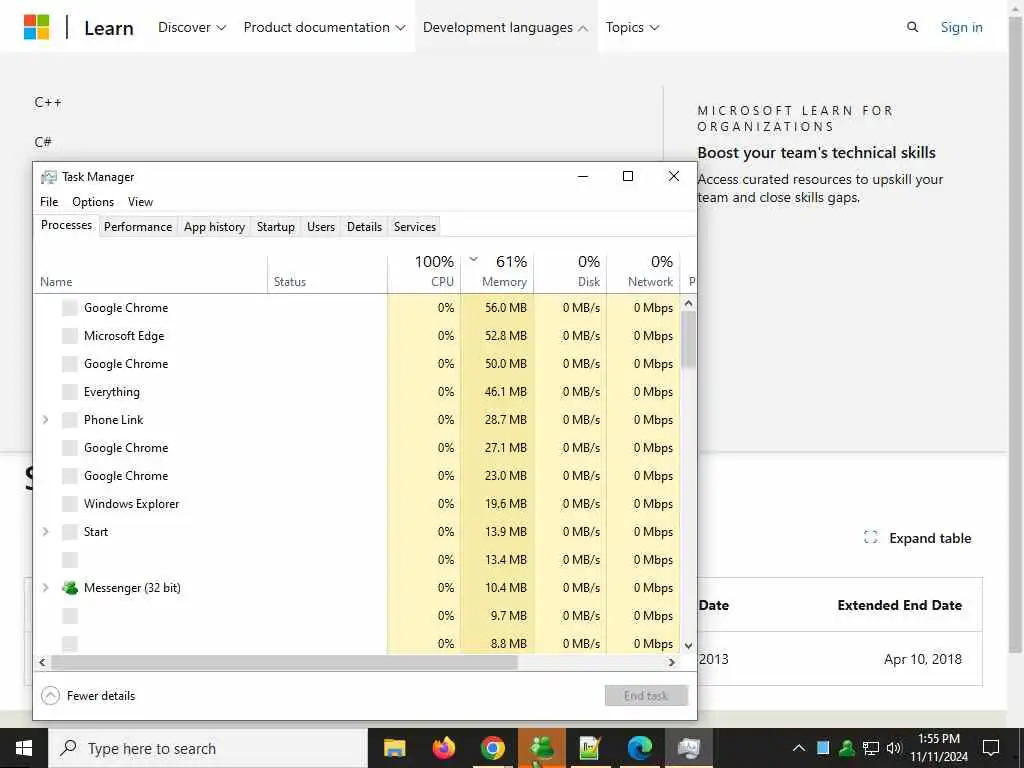1024x768 pixels.
Task: Open Google Chrome taskbar icon
Action: [492, 748]
